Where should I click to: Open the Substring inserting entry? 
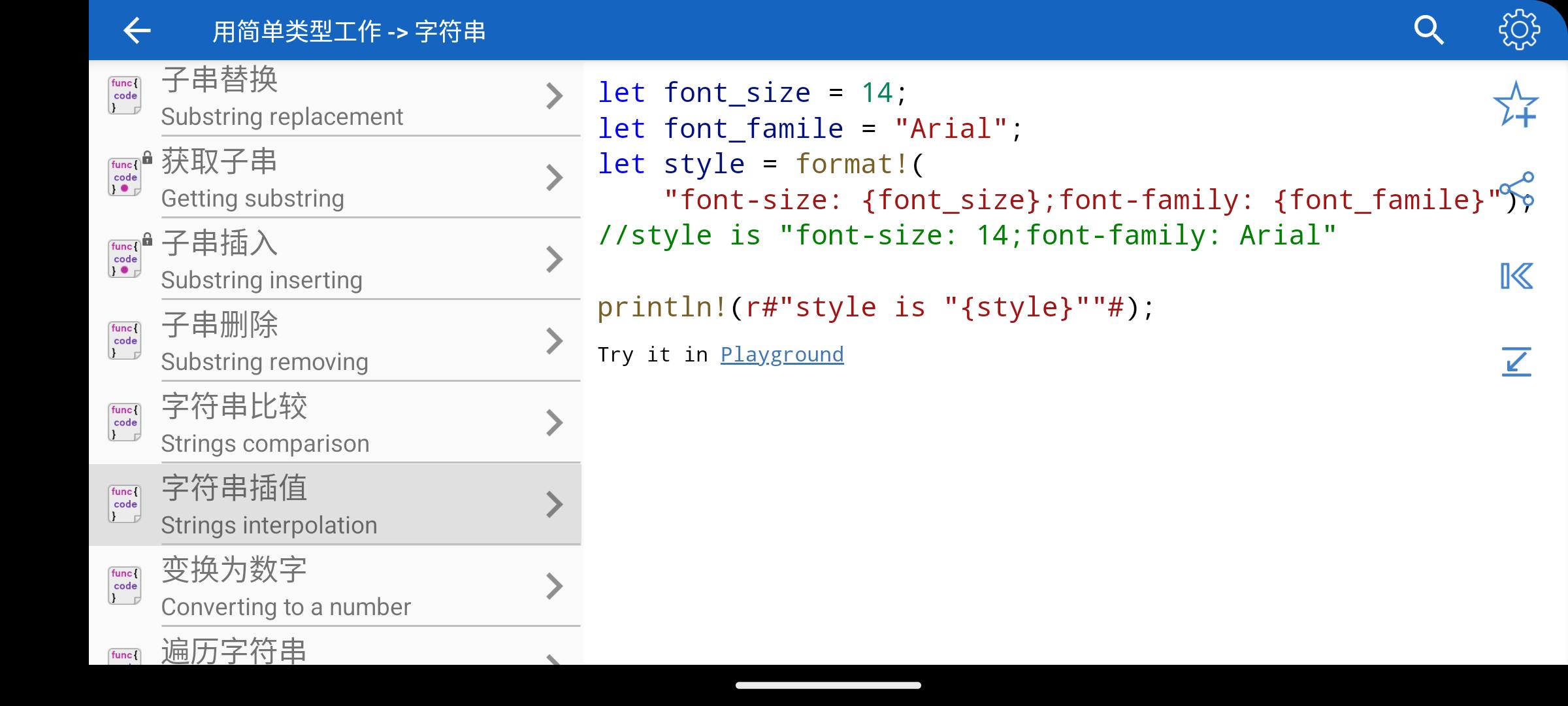(333, 260)
